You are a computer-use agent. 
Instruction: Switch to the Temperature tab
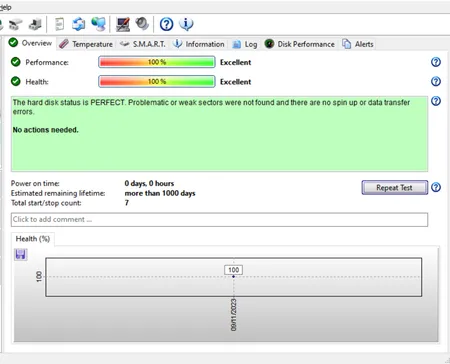[x=86, y=44]
